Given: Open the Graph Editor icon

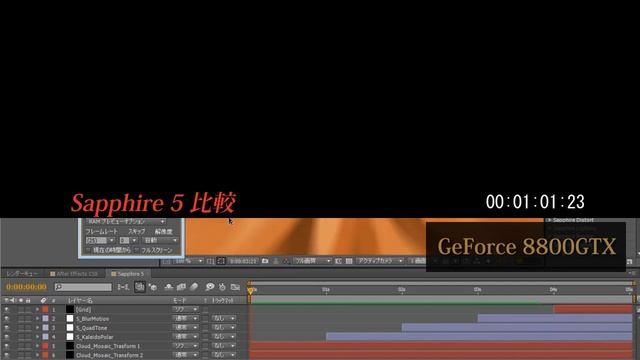Looking at the screenshot, I should click(235, 287).
